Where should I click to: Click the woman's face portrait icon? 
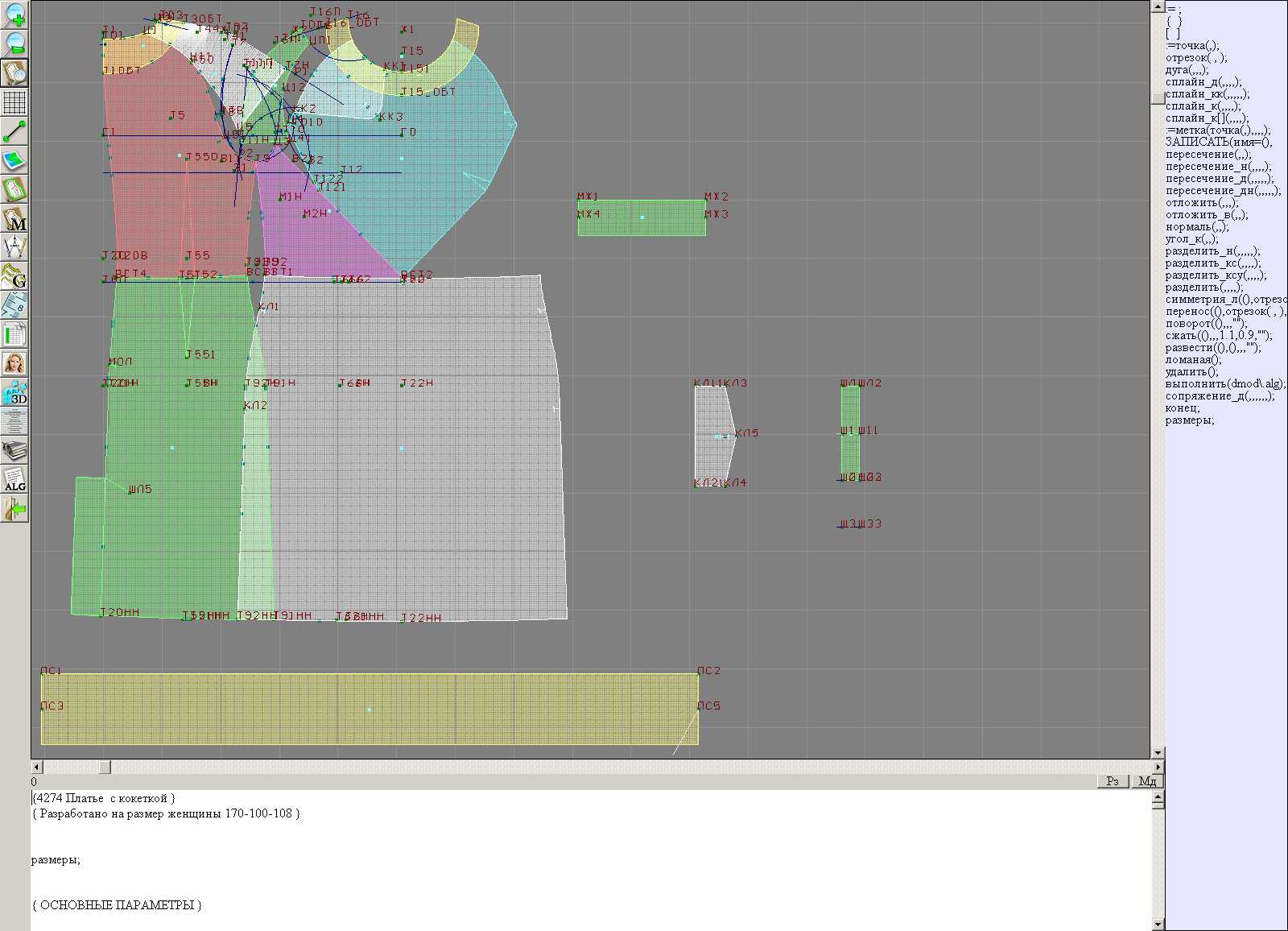pyautogui.click(x=14, y=363)
